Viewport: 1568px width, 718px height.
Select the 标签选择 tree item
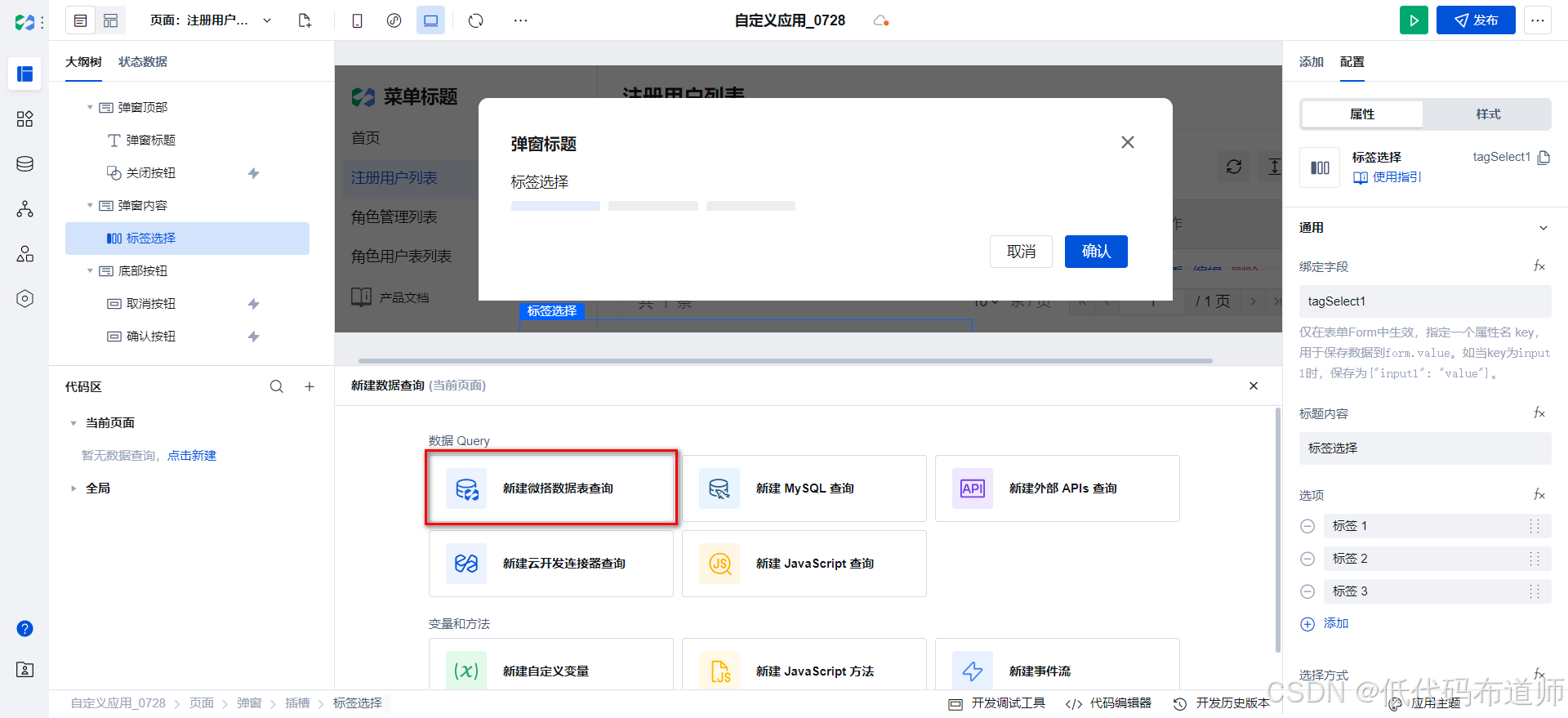[187, 238]
